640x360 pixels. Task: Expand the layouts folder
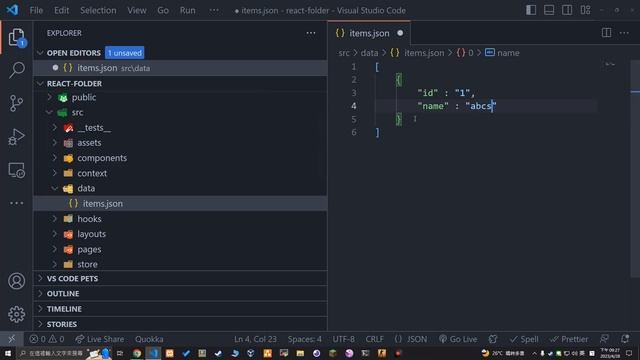[55, 234]
